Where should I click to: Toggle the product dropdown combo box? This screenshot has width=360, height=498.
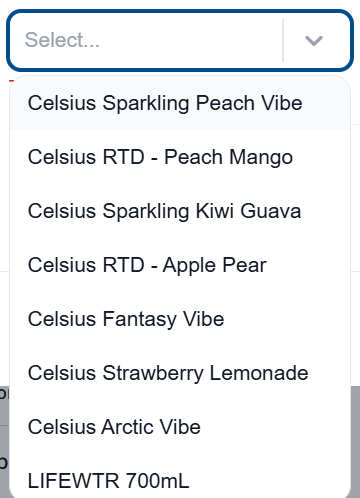pos(180,40)
